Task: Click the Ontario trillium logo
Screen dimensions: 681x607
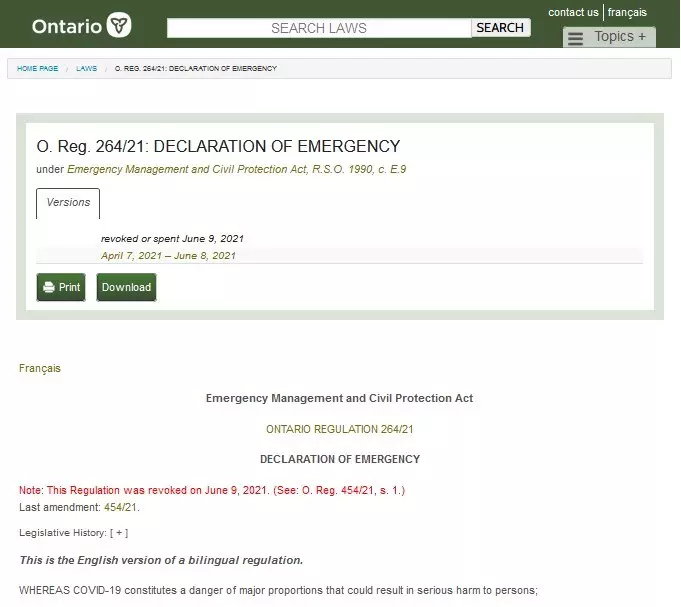Action: pos(82,26)
